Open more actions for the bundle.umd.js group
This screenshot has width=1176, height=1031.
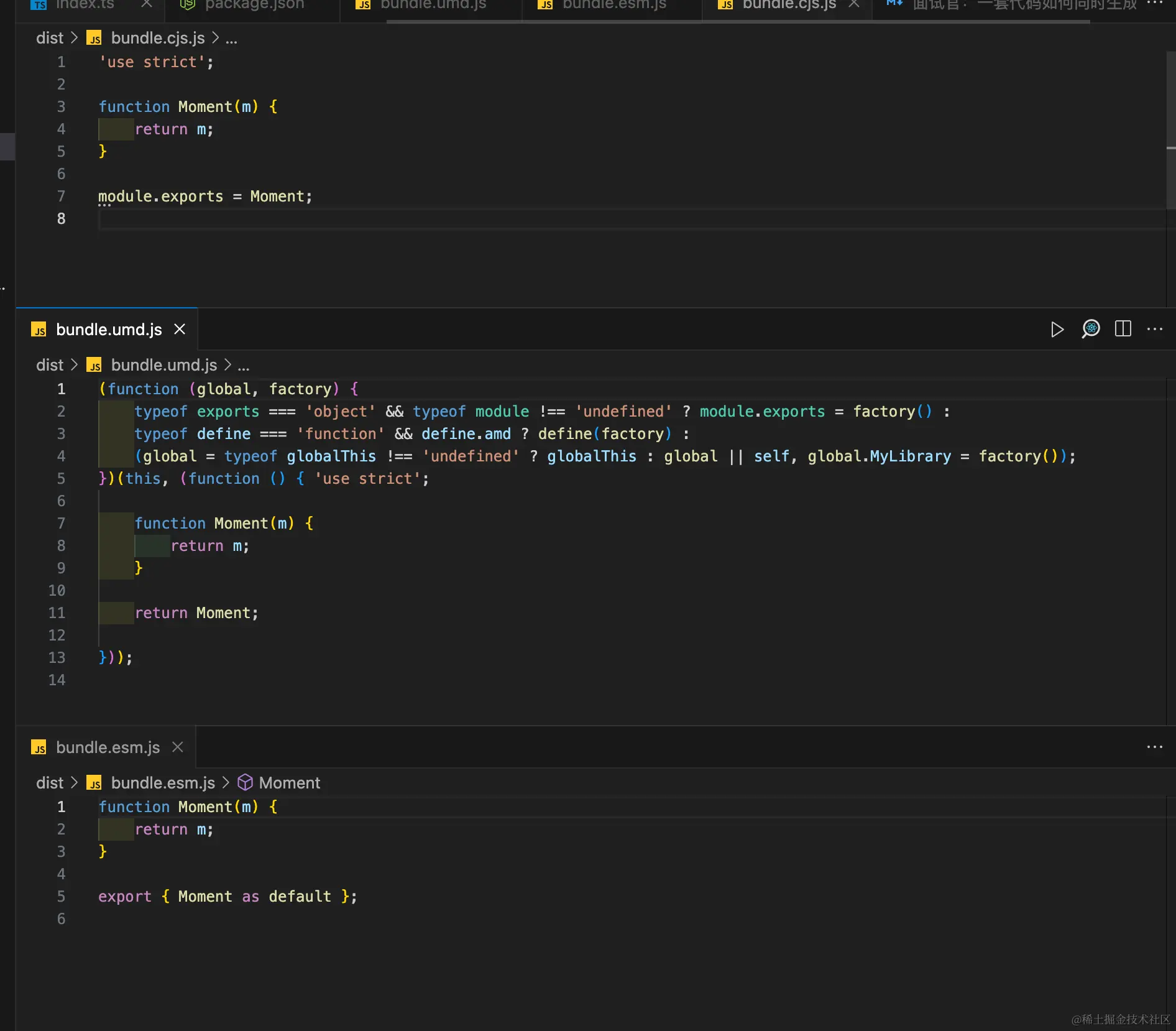tap(1155, 329)
